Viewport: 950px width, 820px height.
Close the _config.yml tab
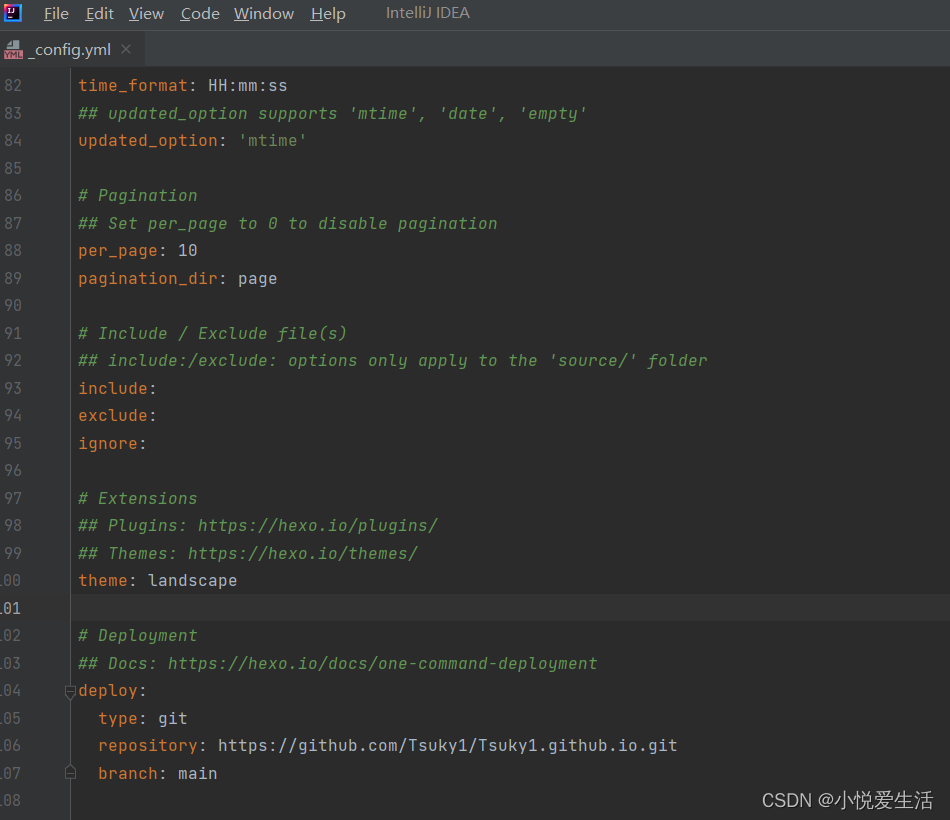tap(125, 48)
